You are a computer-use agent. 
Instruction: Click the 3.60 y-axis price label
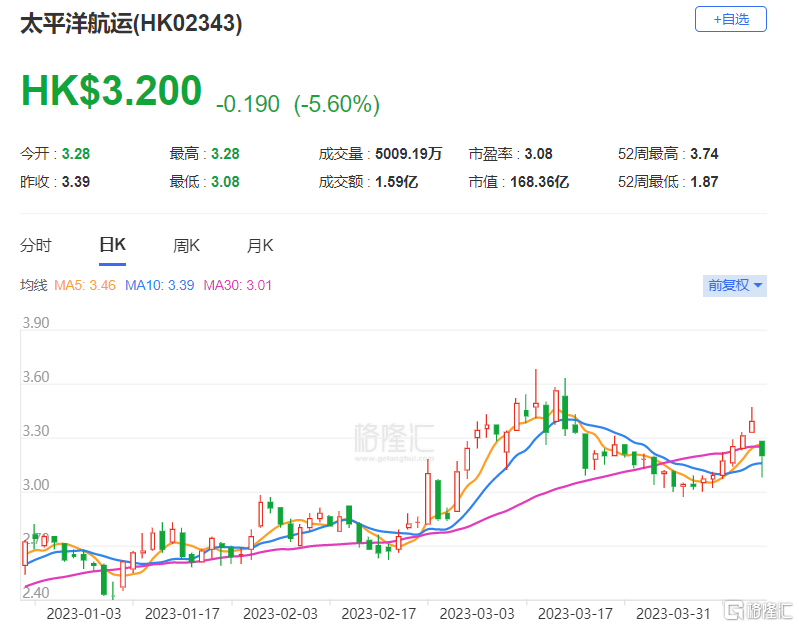pyautogui.click(x=36, y=377)
